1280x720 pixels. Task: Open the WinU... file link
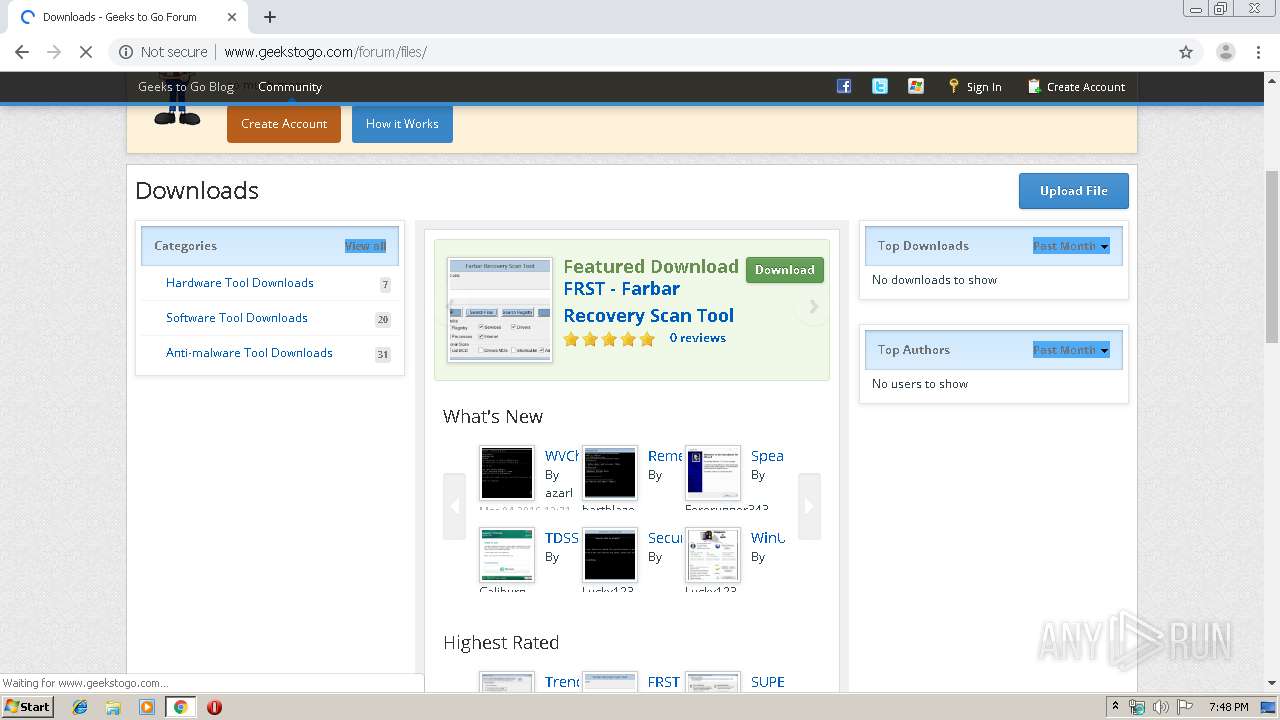768,538
